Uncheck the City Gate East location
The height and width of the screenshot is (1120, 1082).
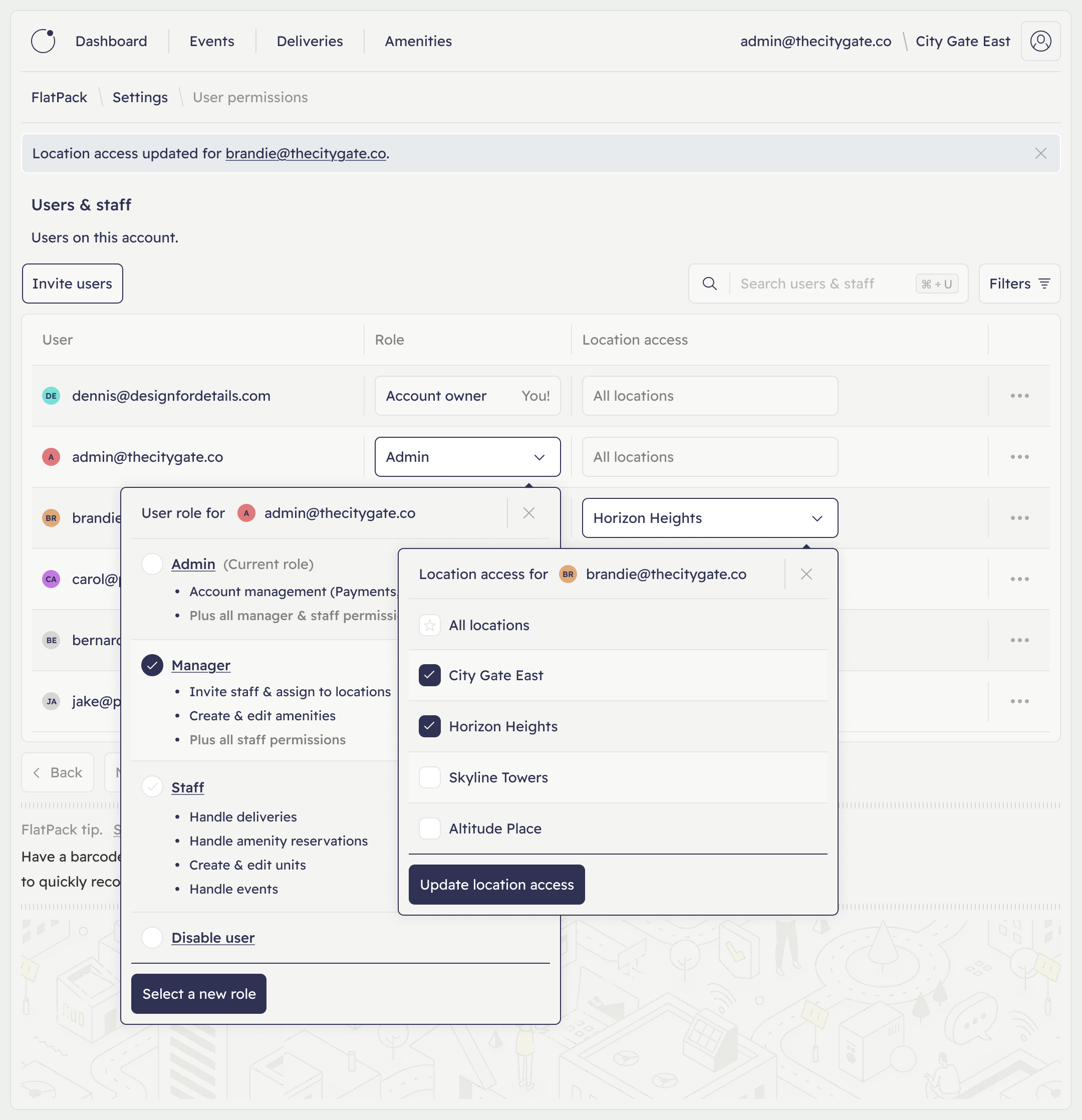(x=429, y=675)
